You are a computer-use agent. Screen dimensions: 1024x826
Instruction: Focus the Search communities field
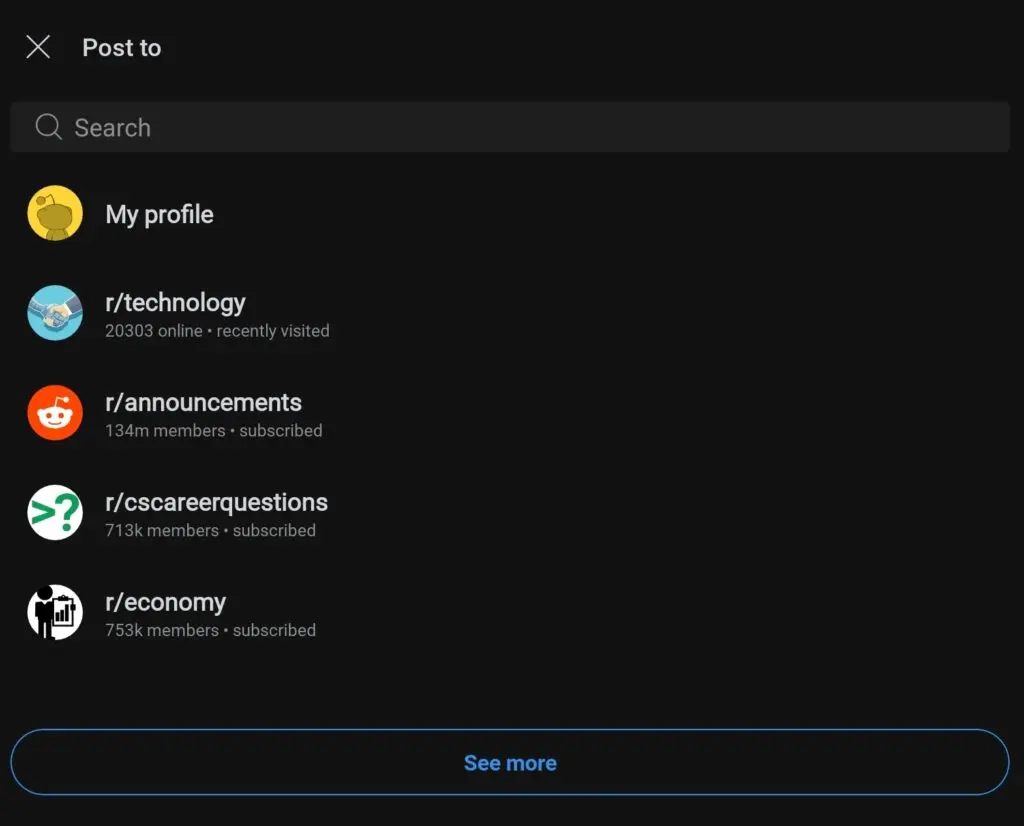(510, 127)
